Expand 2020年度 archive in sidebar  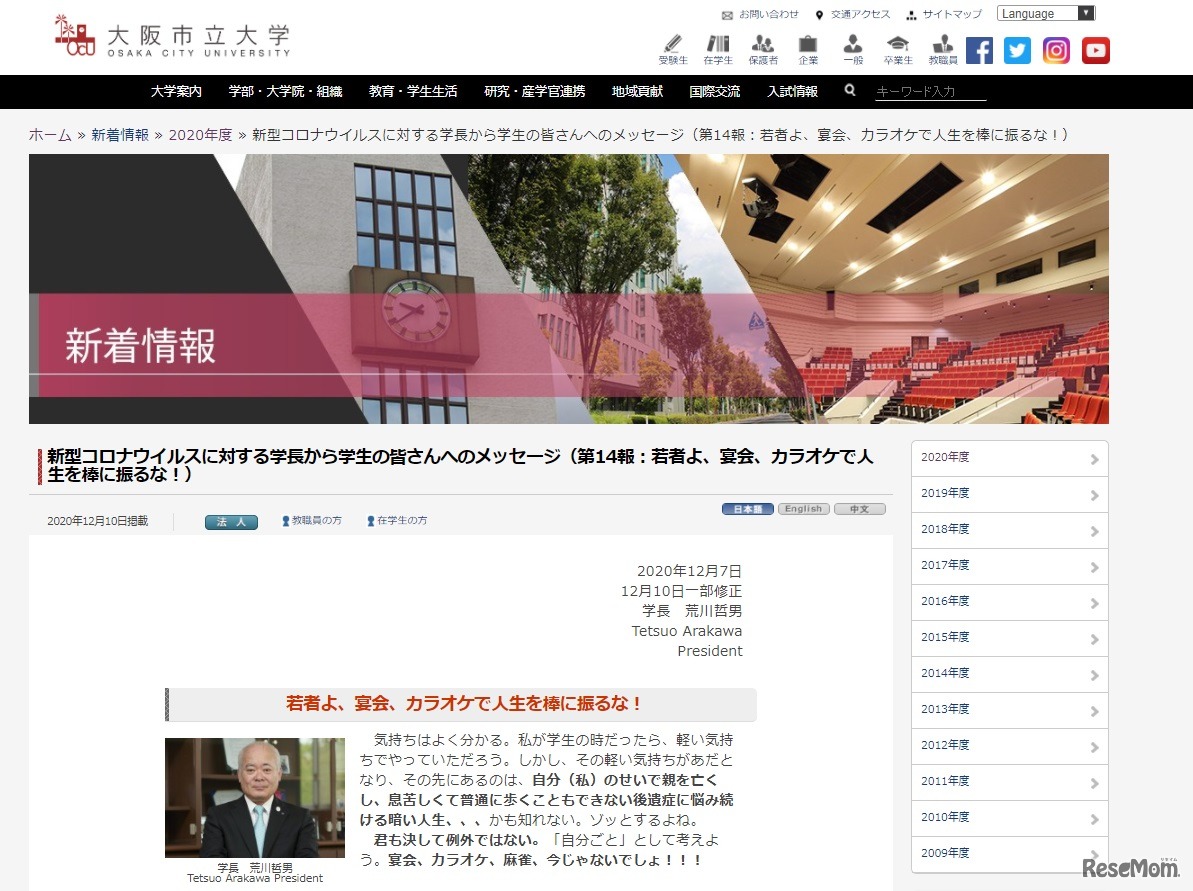point(1010,458)
